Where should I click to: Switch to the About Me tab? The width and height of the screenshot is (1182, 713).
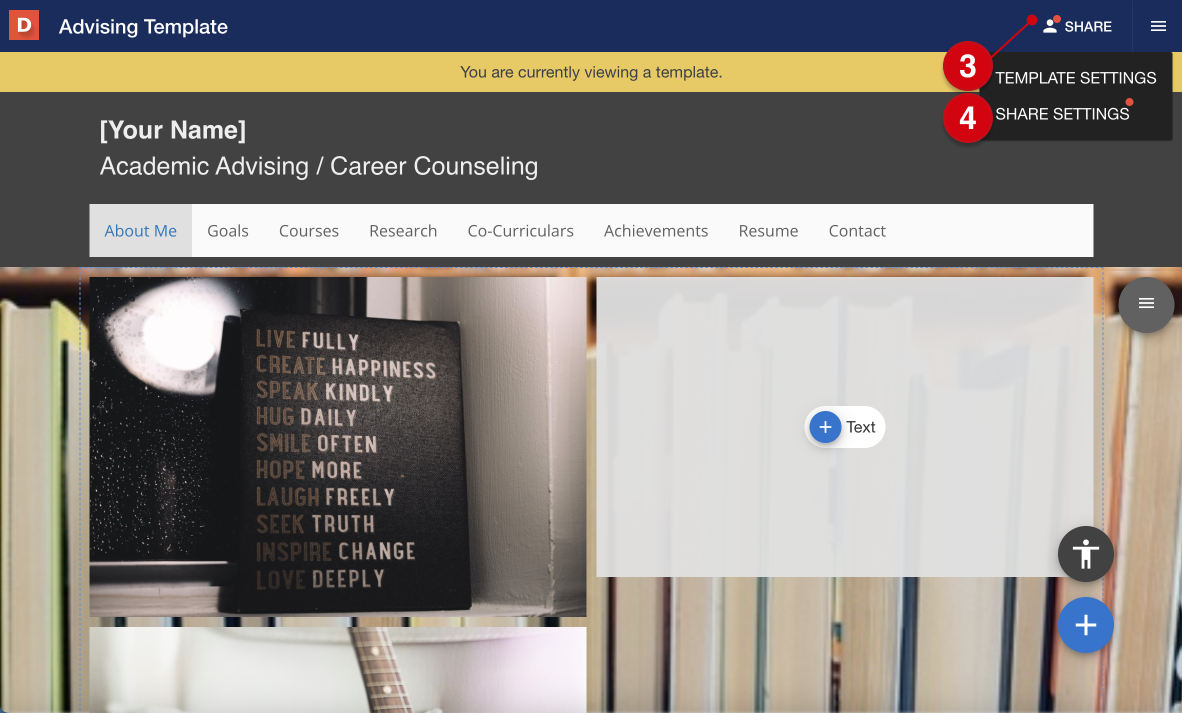141,231
